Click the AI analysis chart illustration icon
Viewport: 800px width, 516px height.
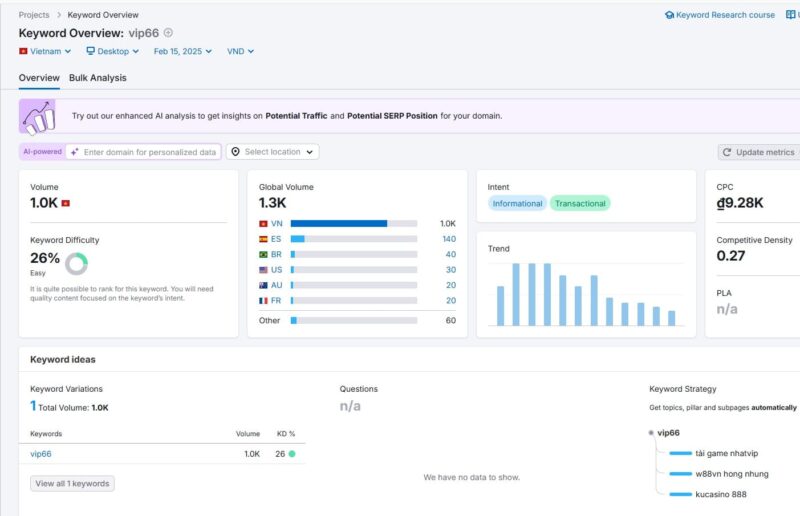[x=38, y=116]
